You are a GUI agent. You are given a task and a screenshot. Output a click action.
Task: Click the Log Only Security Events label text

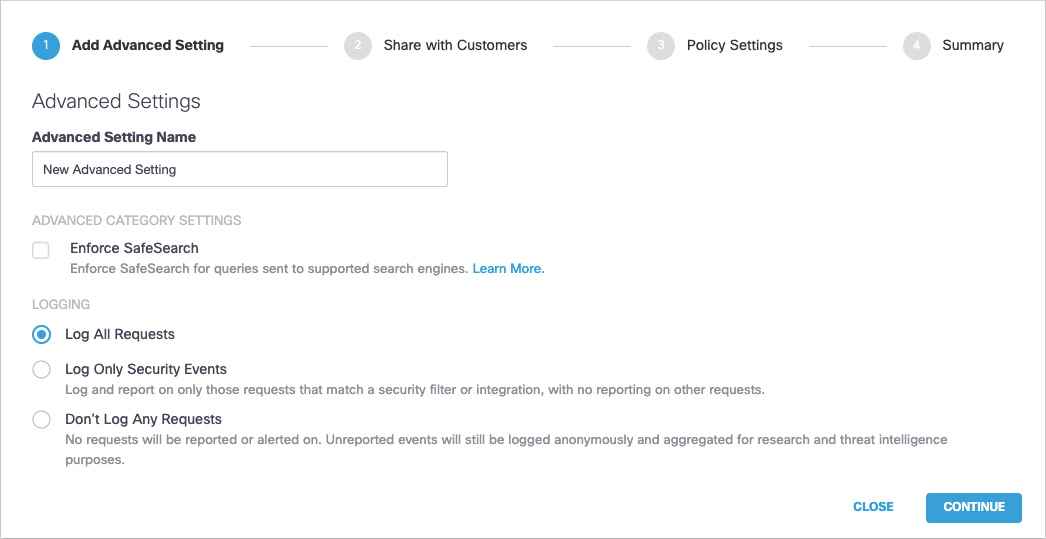coord(146,369)
